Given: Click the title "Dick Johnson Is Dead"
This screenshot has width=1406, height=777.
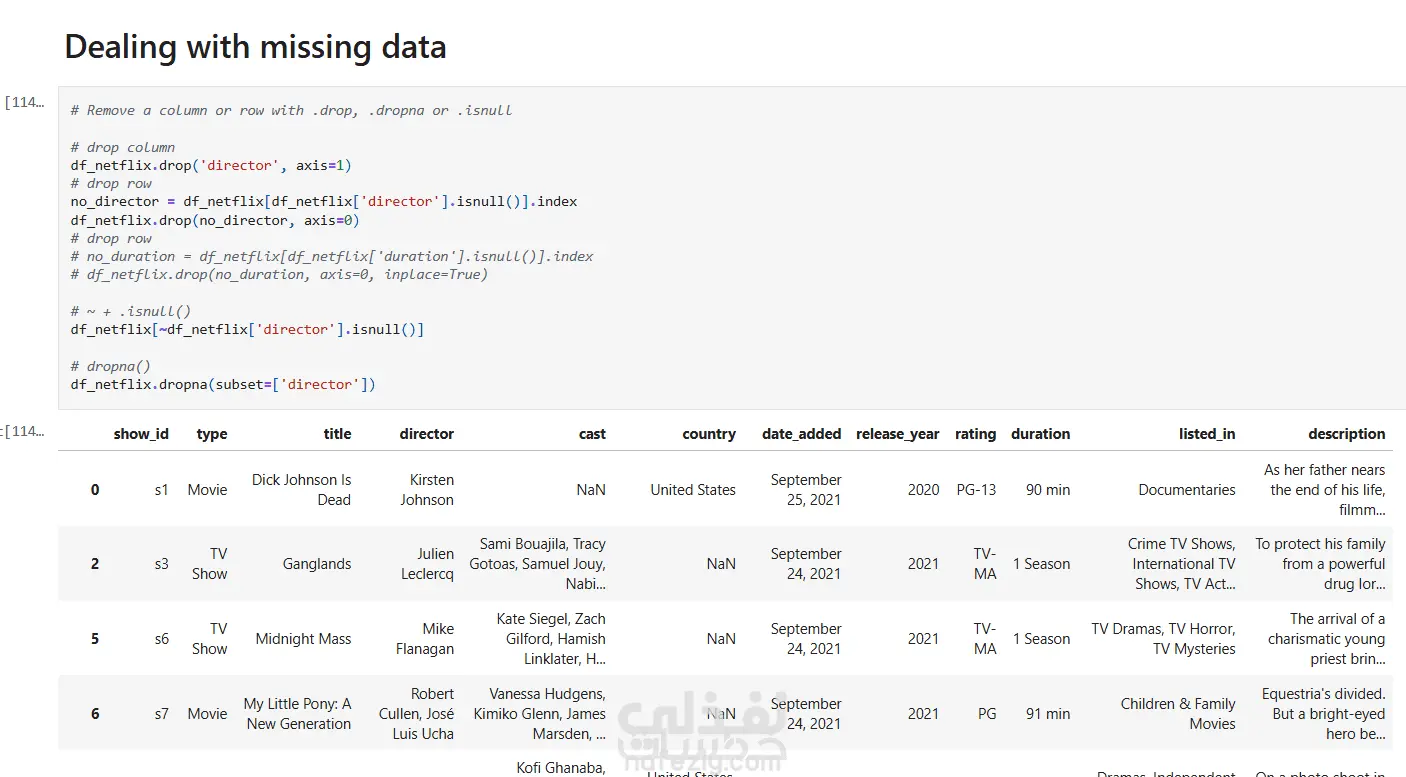Looking at the screenshot, I should [x=301, y=490].
